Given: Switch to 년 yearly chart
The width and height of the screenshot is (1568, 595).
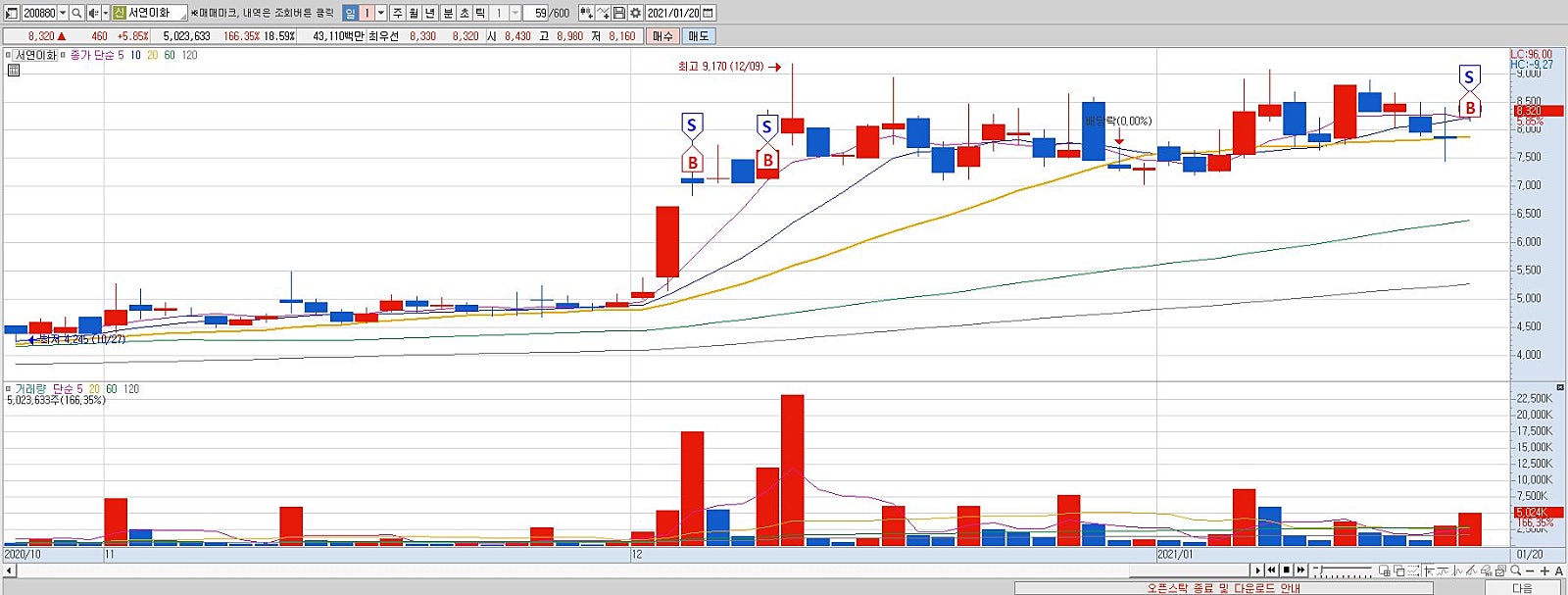Looking at the screenshot, I should (x=429, y=13).
